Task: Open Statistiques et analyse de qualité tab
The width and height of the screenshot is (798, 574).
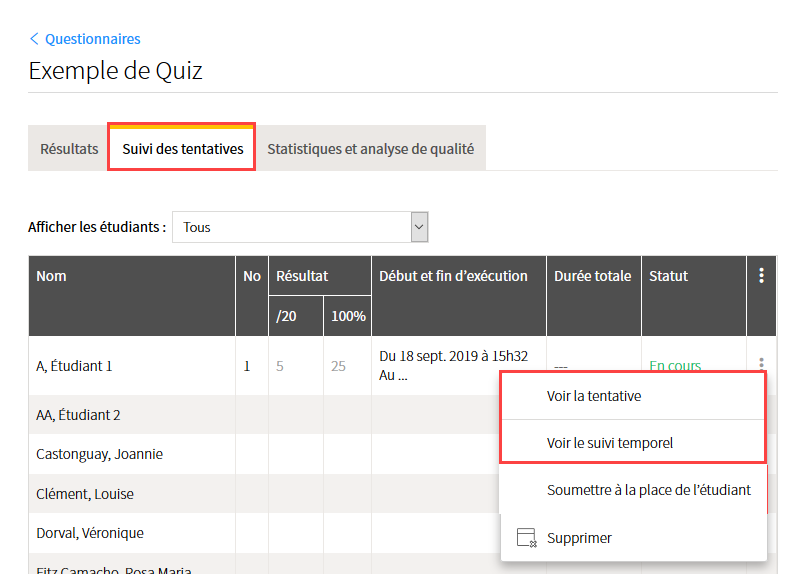Action: tap(370, 149)
